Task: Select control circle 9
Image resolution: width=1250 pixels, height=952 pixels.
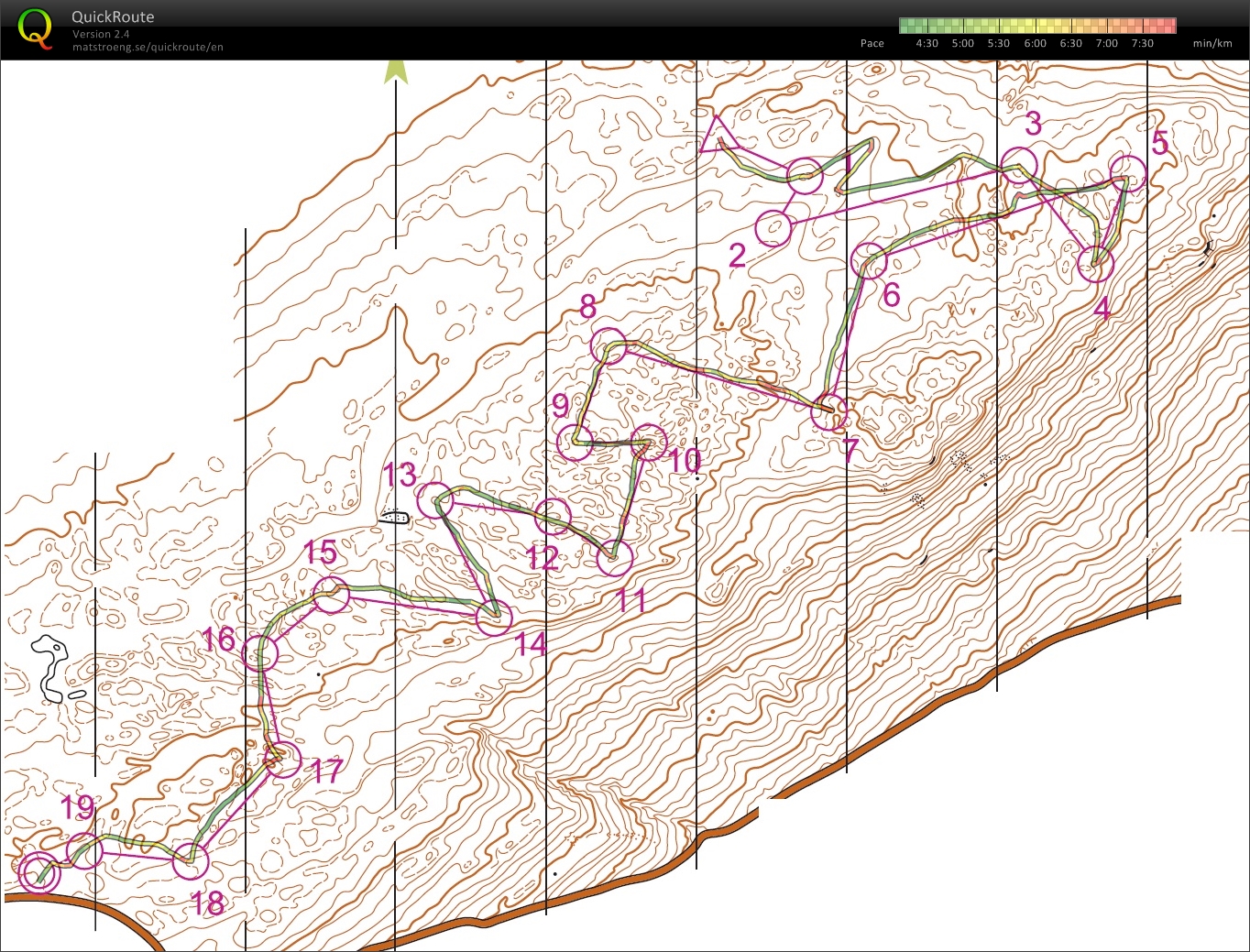Action: point(576,443)
